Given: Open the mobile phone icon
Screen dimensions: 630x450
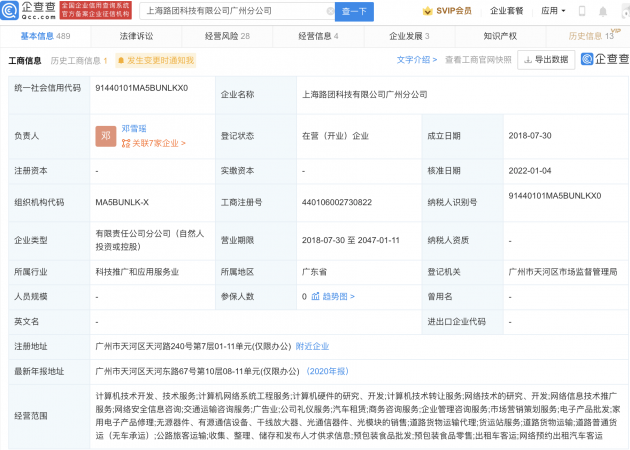Looking at the screenshot, I should pyautogui.click(x=581, y=11).
